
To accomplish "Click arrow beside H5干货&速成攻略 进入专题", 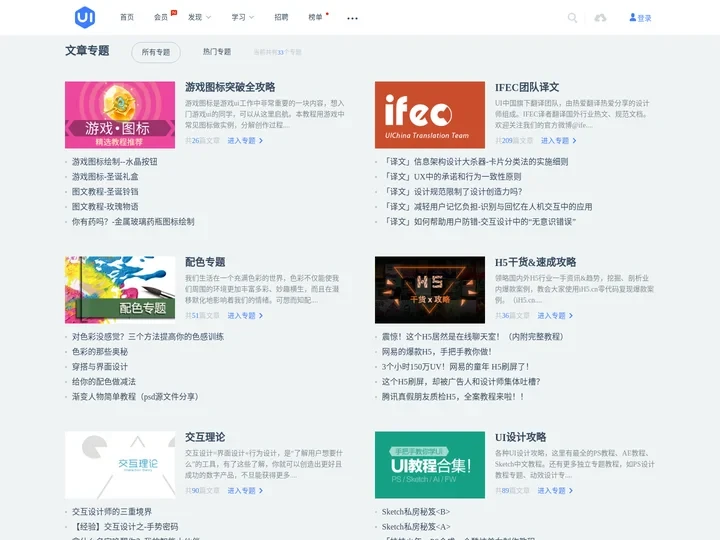I will pos(571,315).
